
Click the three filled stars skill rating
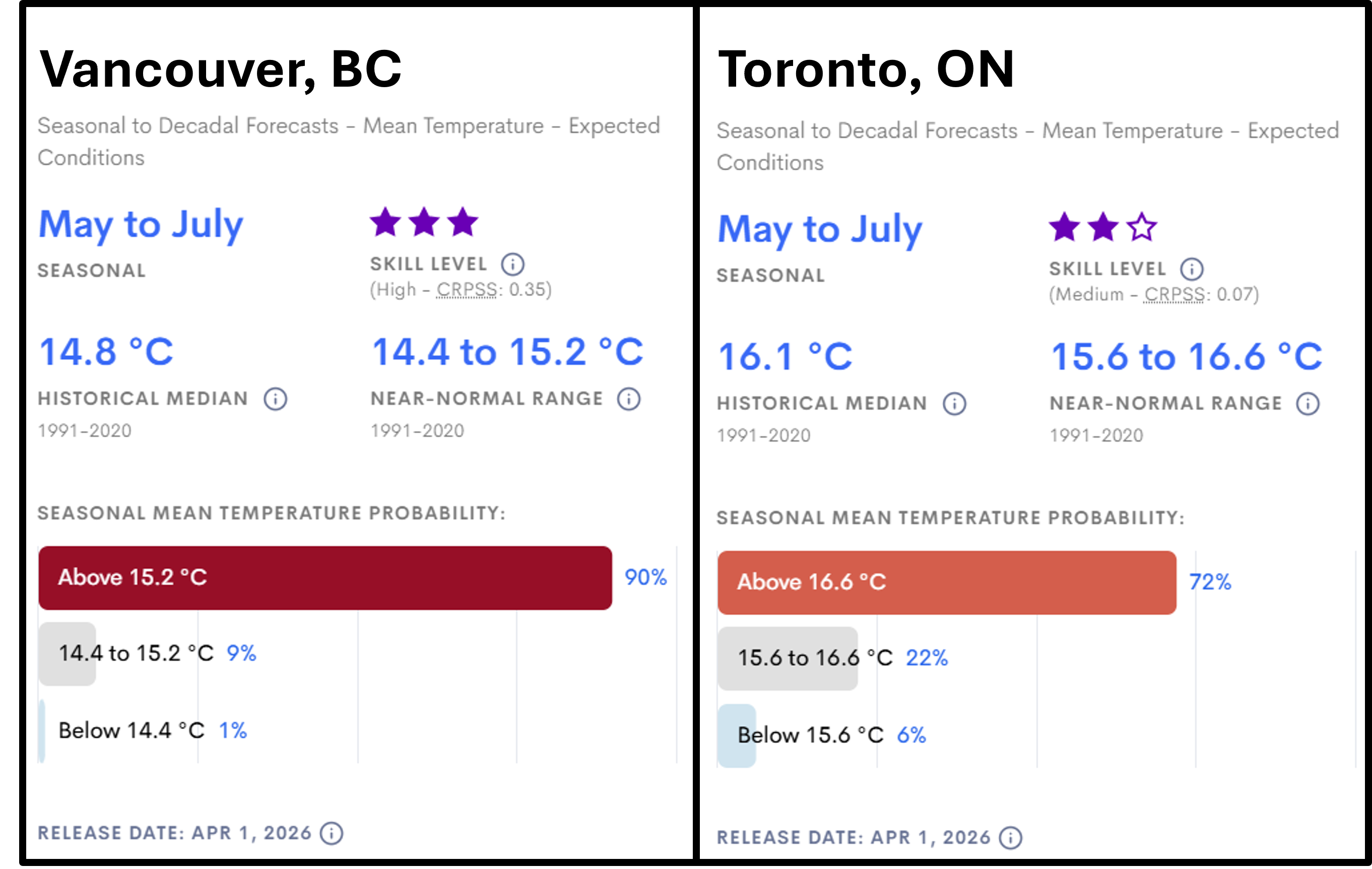tap(424, 222)
